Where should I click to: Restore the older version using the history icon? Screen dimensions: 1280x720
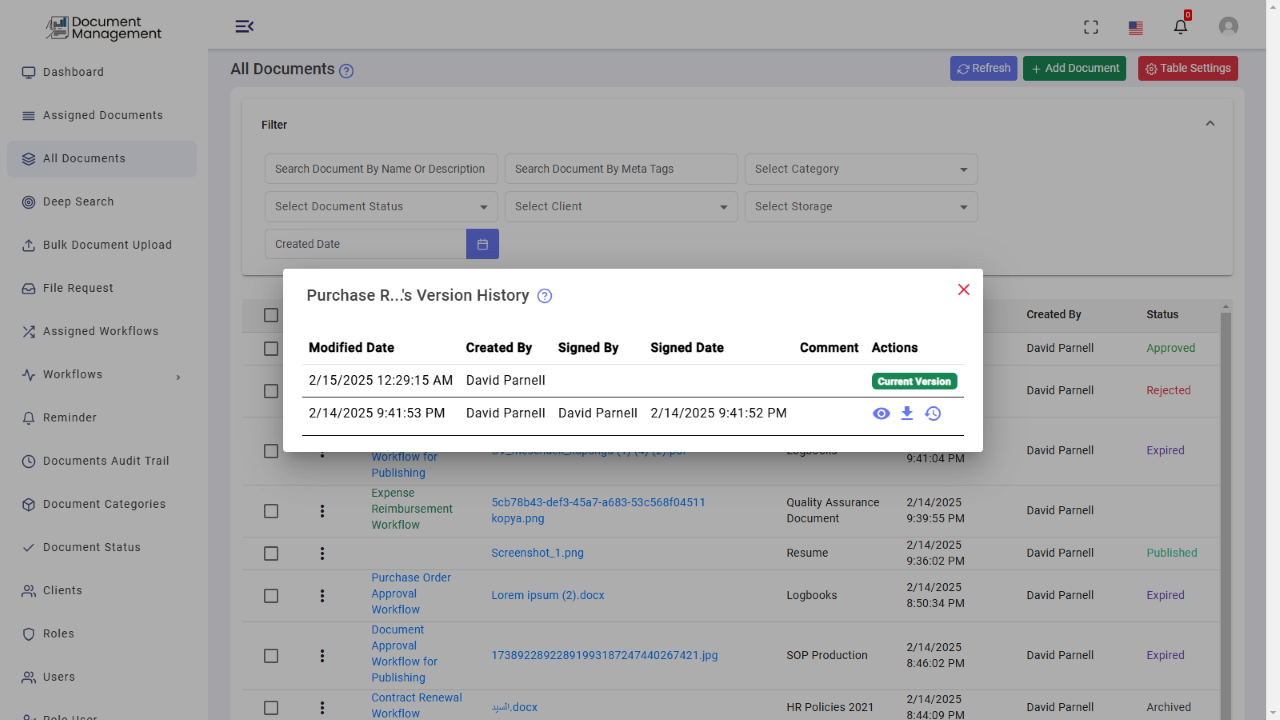(x=932, y=413)
